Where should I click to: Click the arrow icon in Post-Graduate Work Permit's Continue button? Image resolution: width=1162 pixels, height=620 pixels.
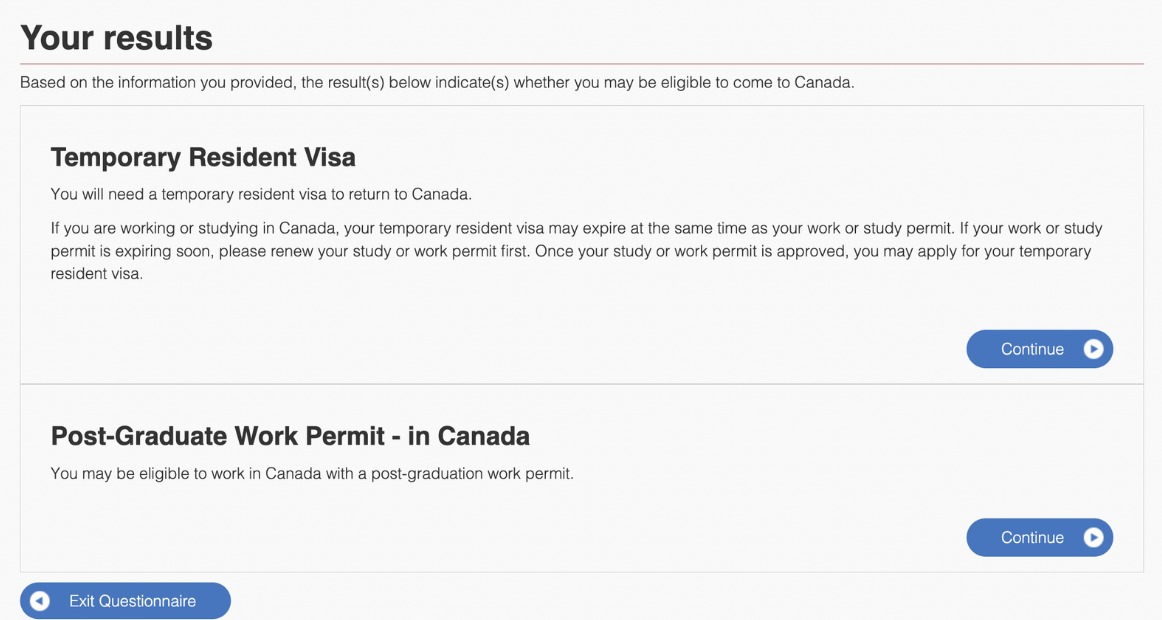click(1094, 537)
